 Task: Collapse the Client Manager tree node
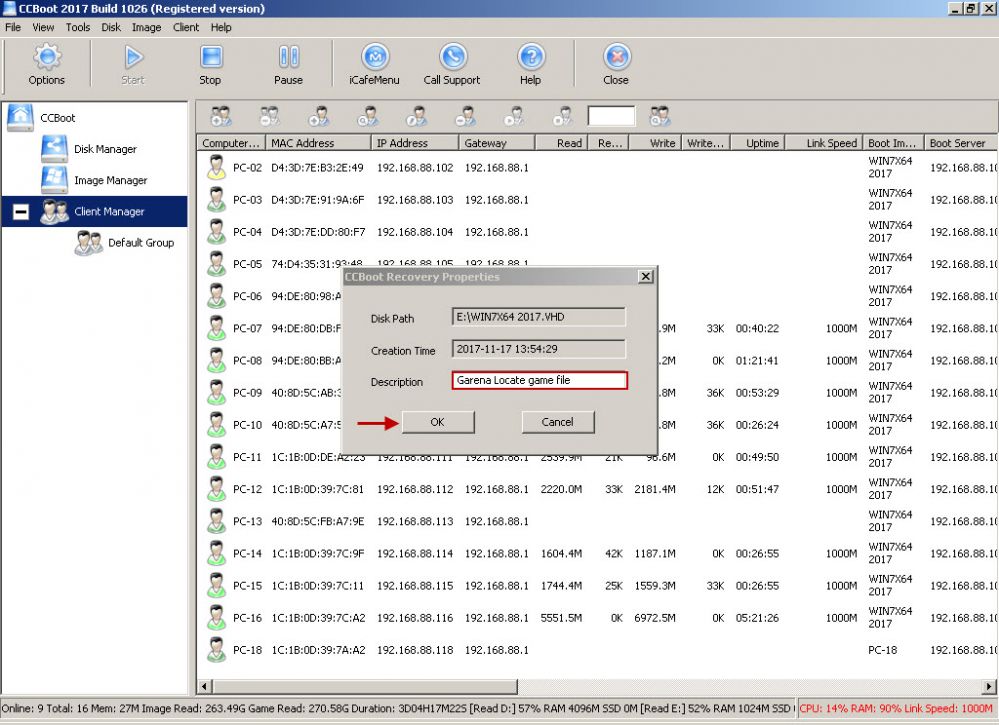pos(20,212)
